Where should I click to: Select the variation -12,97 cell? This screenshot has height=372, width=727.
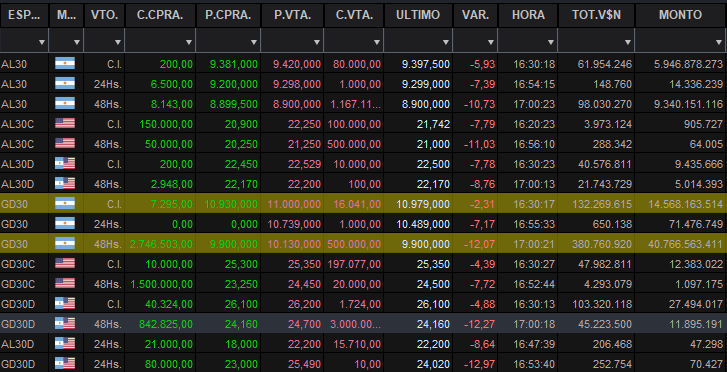(x=475, y=363)
